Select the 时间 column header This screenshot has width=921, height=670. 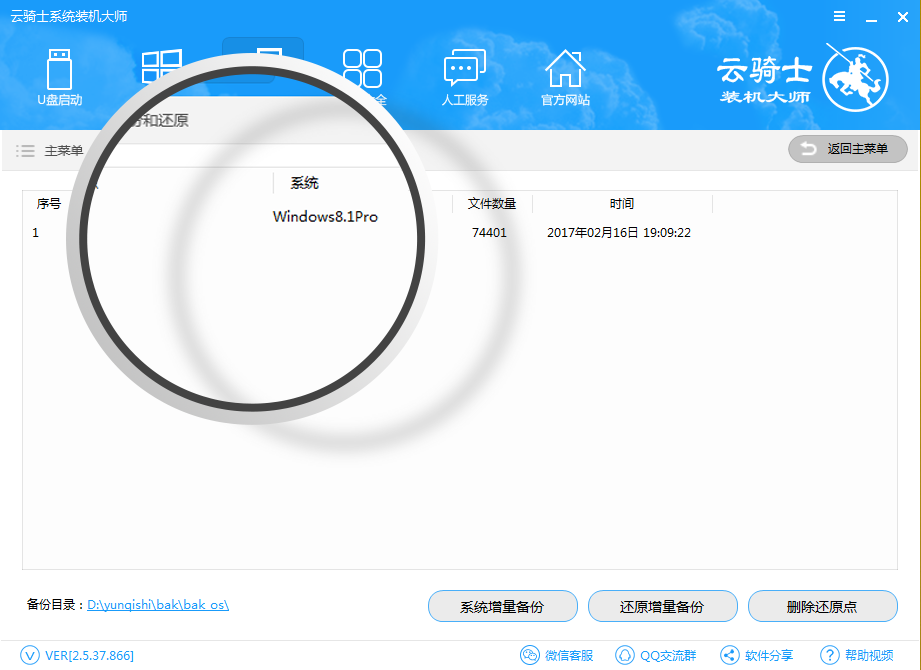pyautogui.click(x=621, y=204)
